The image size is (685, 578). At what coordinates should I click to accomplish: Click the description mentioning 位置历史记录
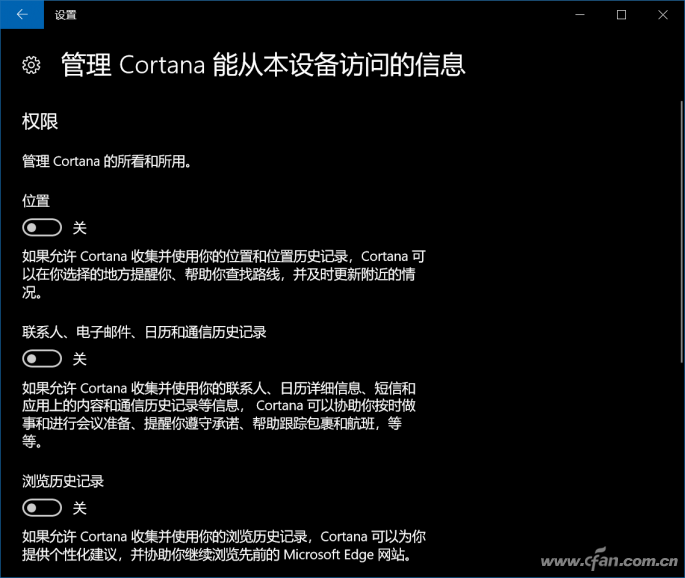tap(224, 274)
